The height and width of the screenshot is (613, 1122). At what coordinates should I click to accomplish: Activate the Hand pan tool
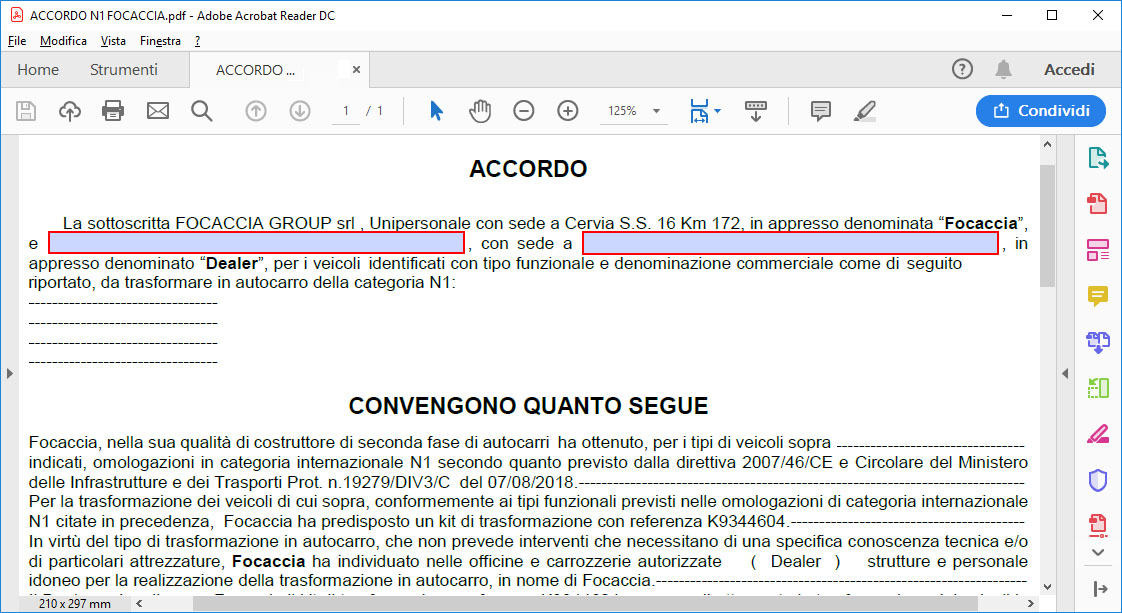point(480,111)
